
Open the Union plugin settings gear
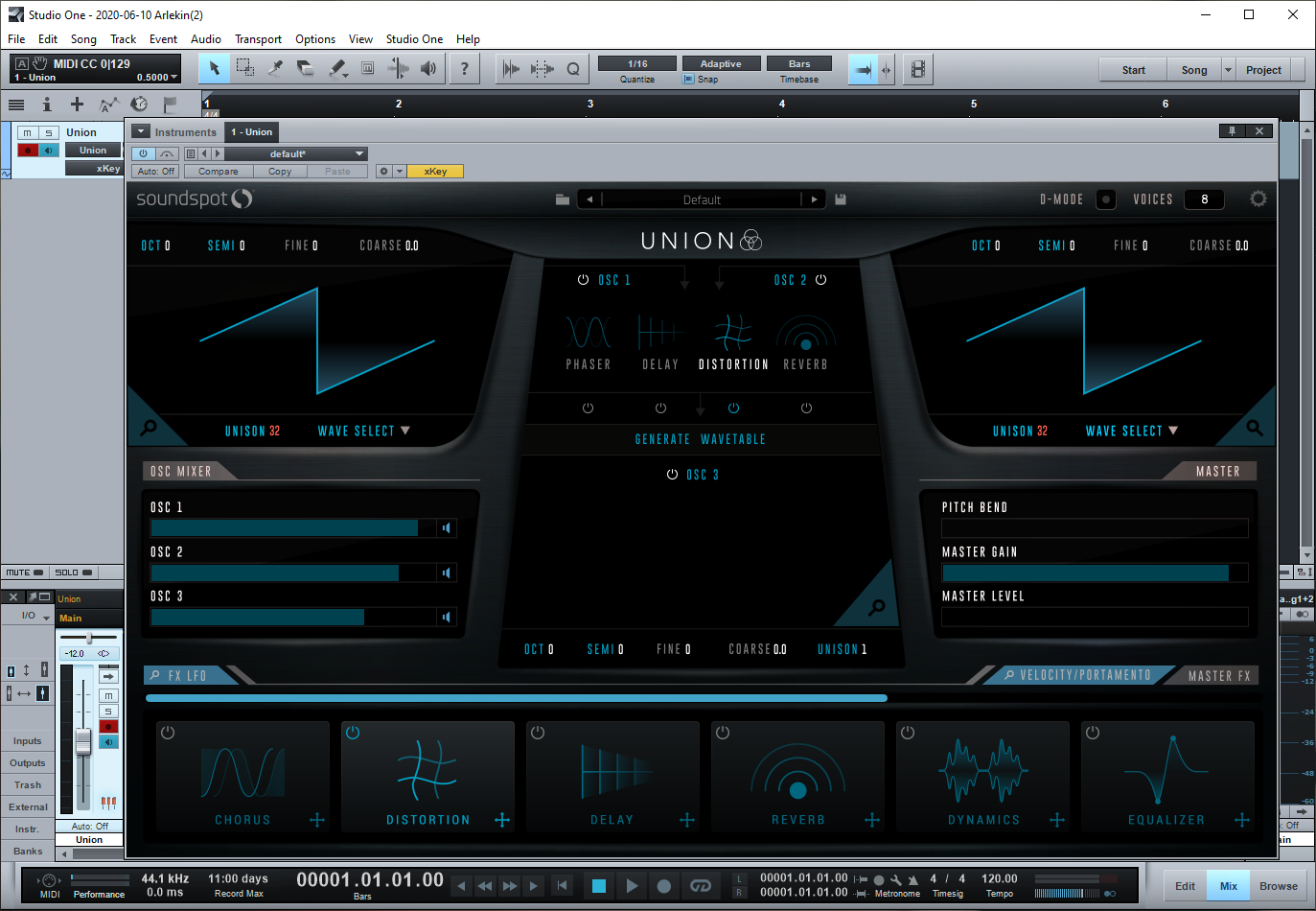pyautogui.click(x=1258, y=199)
